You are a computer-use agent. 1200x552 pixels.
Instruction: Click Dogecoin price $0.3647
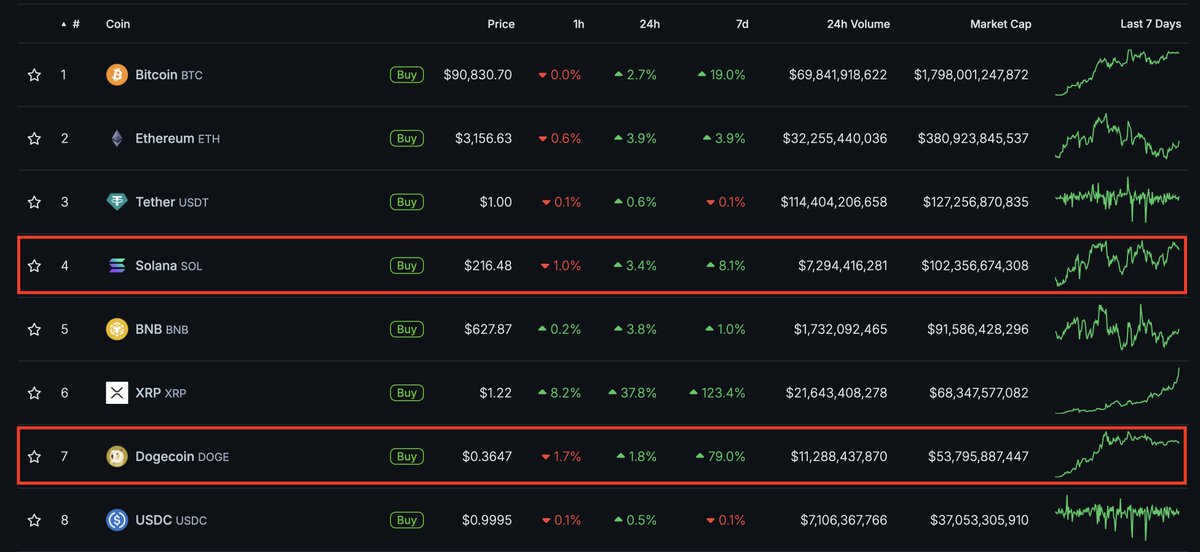487,457
